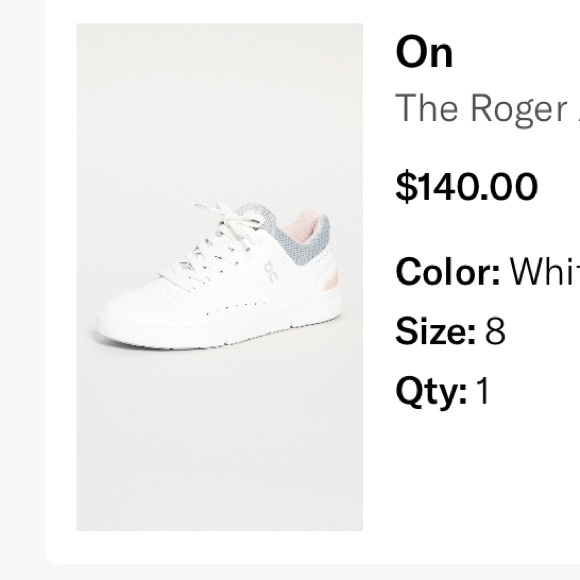Click the sneaker's white sole
580x580 pixels.
tap(218, 331)
